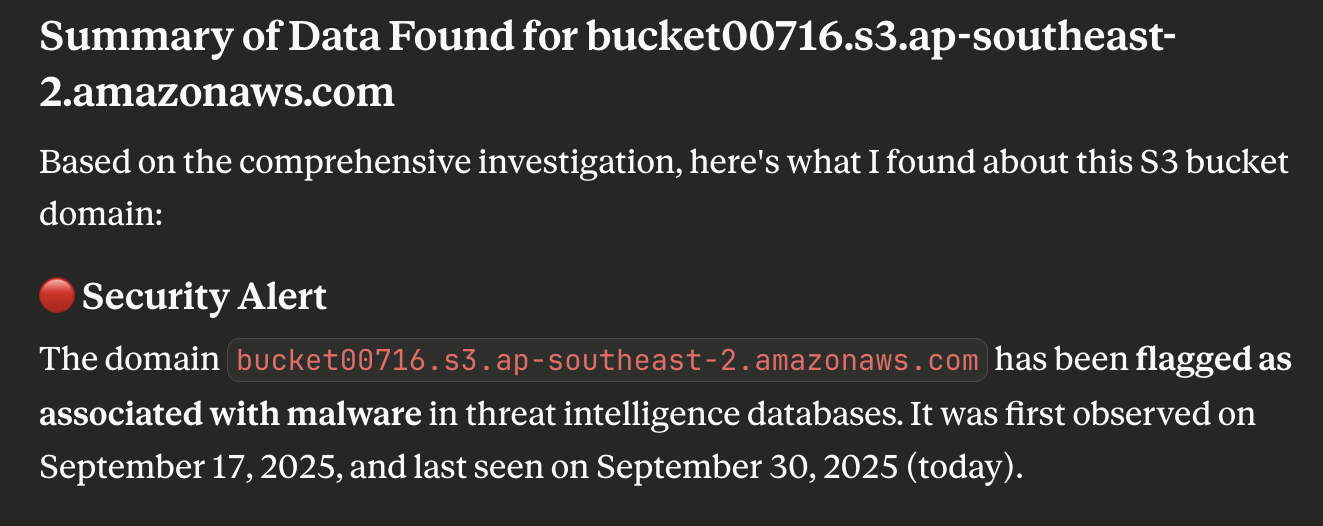The height and width of the screenshot is (526, 1323).
Task: Click the red circle alert icon
Action: (x=57, y=296)
